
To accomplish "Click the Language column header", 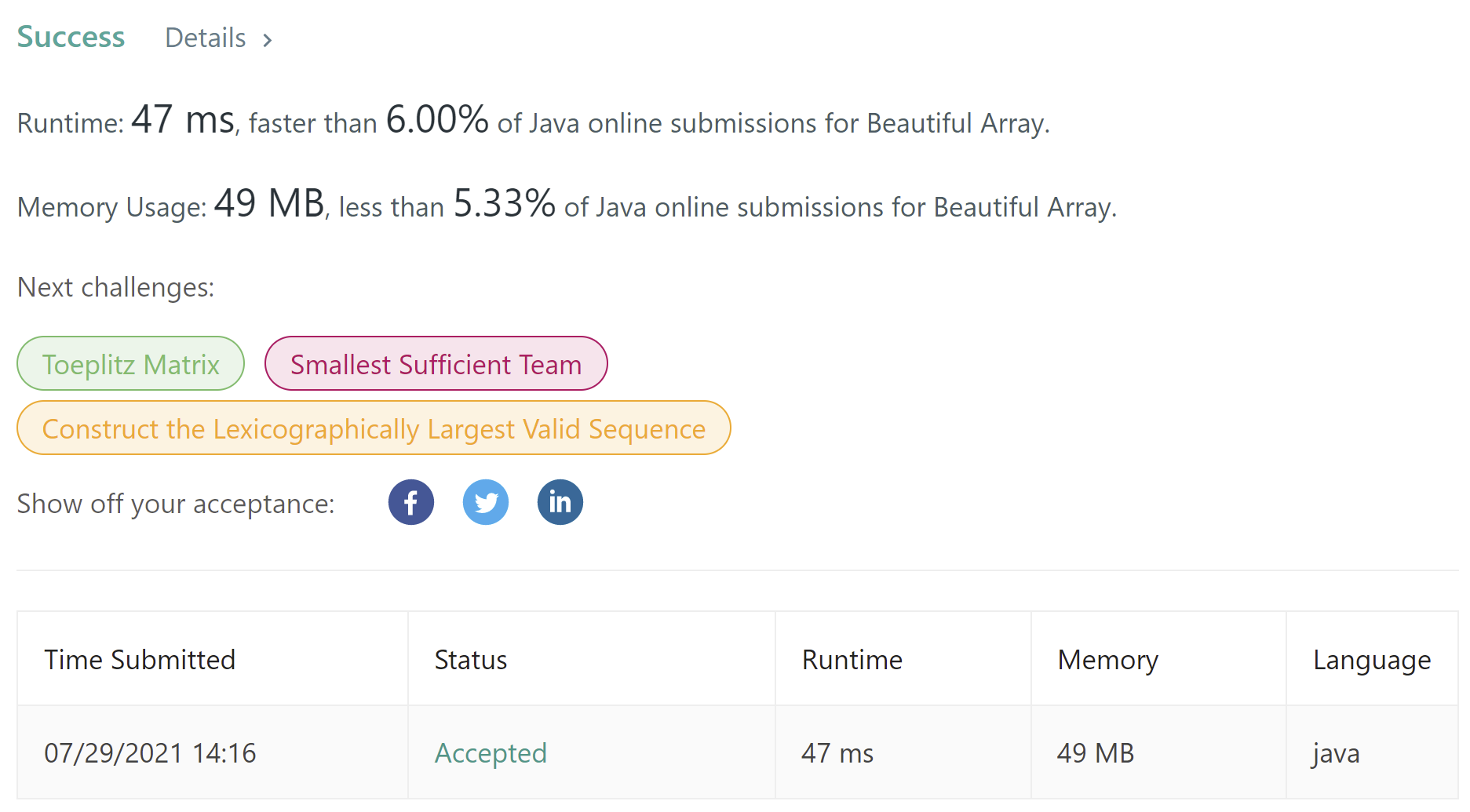I will (1372, 660).
